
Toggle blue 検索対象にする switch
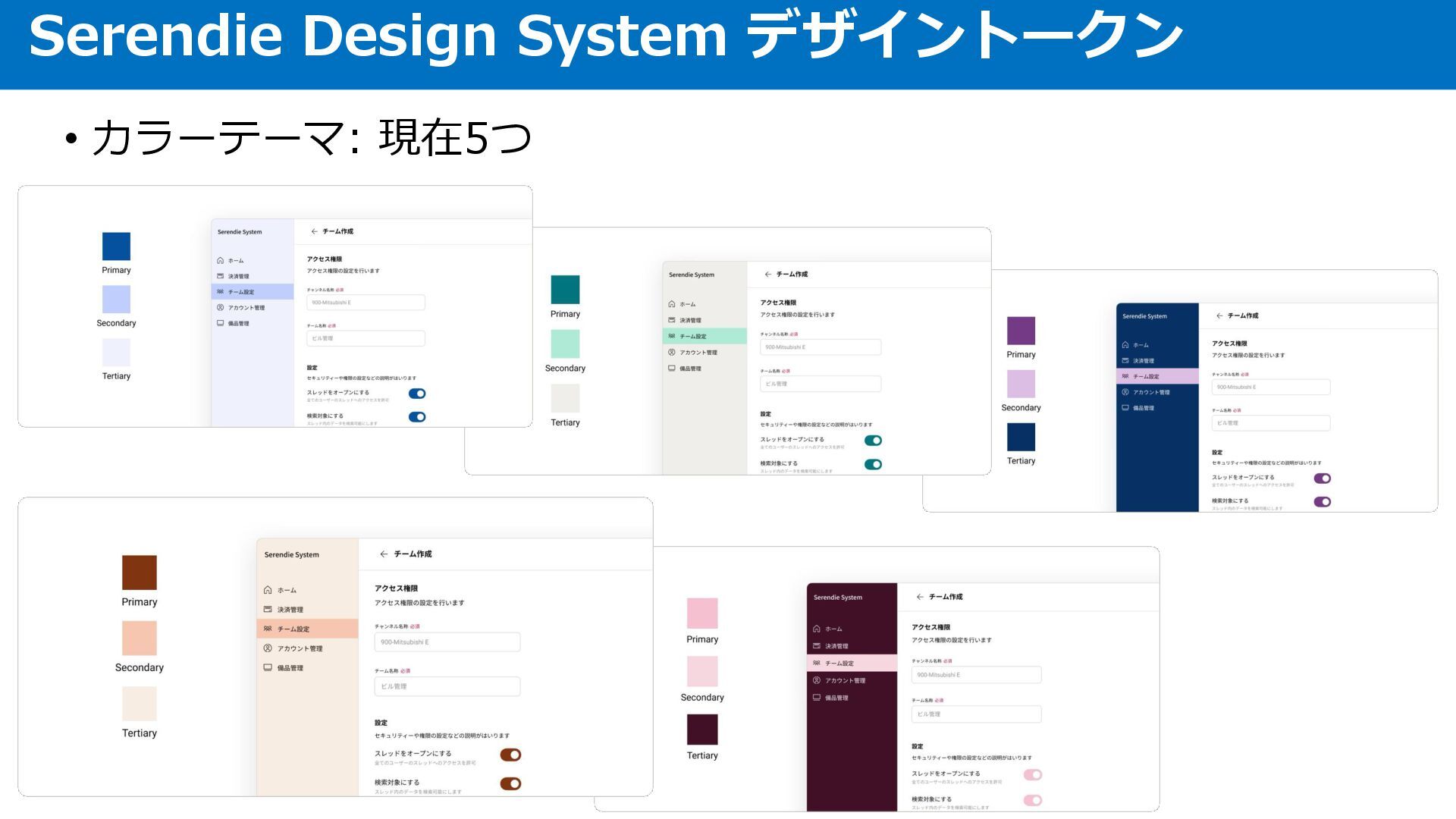pyautogui.click(x=417, y=417)
